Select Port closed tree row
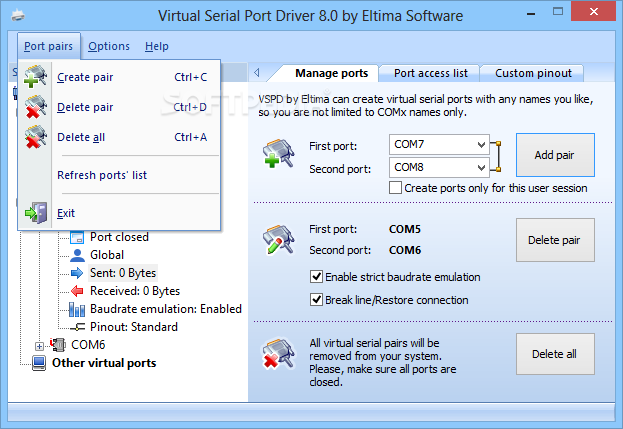Screen dimensions: 623x429 pyautogui.click(x=119, y=237)
